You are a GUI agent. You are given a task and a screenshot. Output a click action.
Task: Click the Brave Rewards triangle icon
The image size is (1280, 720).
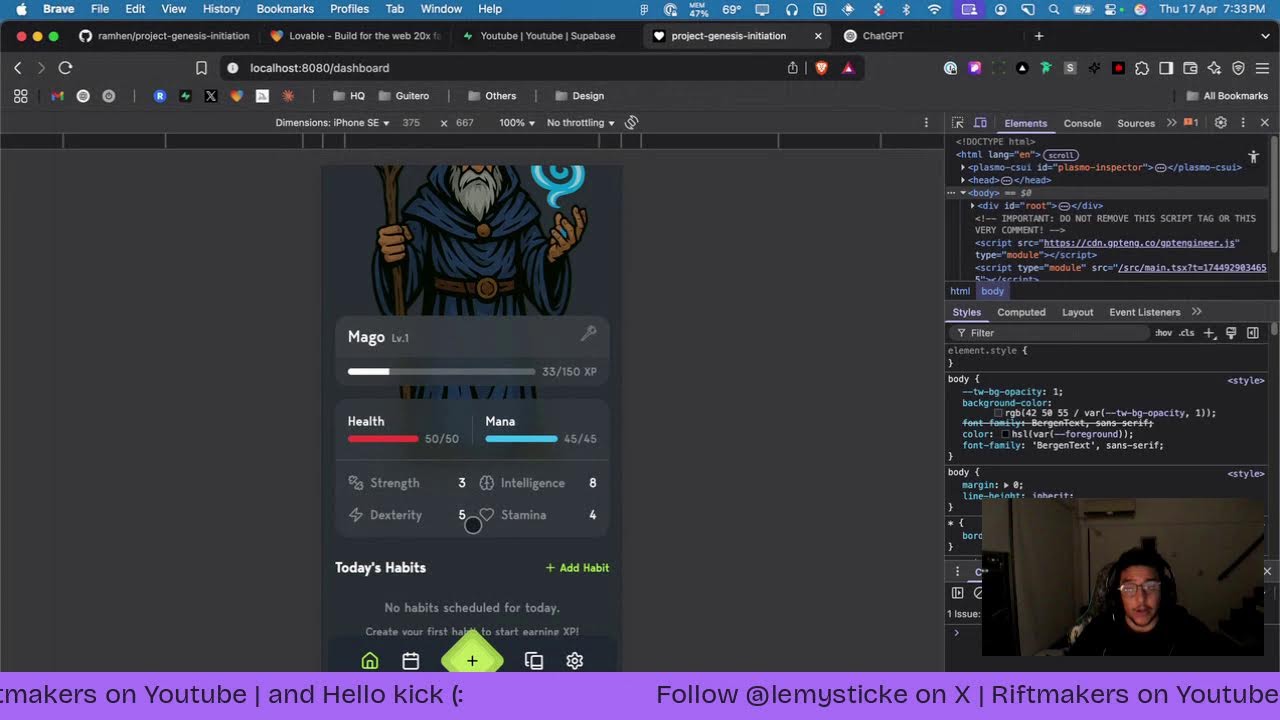point(848,68)
